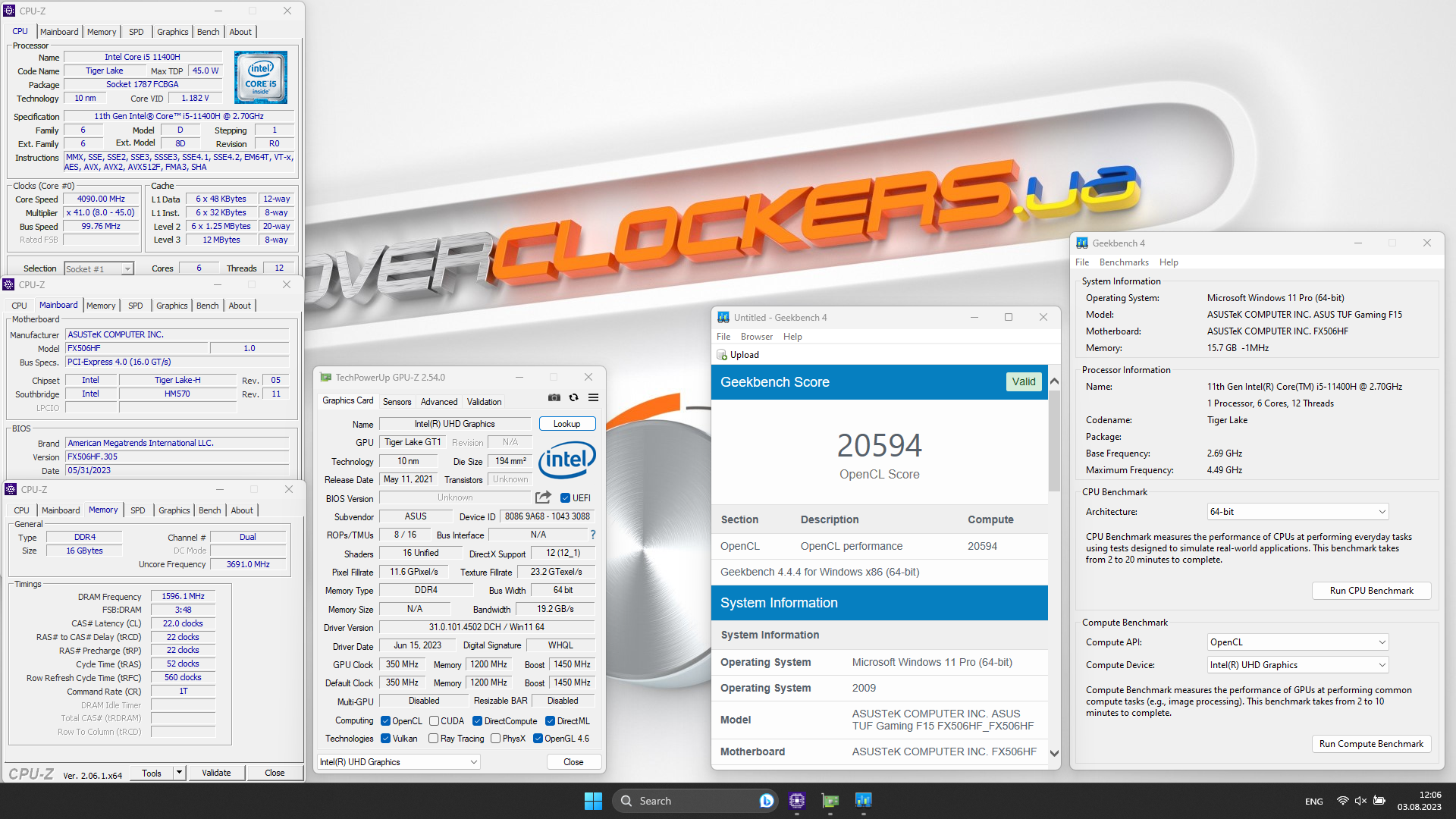This screenshot has width=1456, height=819.
Task: Click the Intel Core i5 logo in CPU-Z
Action: pos(261,77)
